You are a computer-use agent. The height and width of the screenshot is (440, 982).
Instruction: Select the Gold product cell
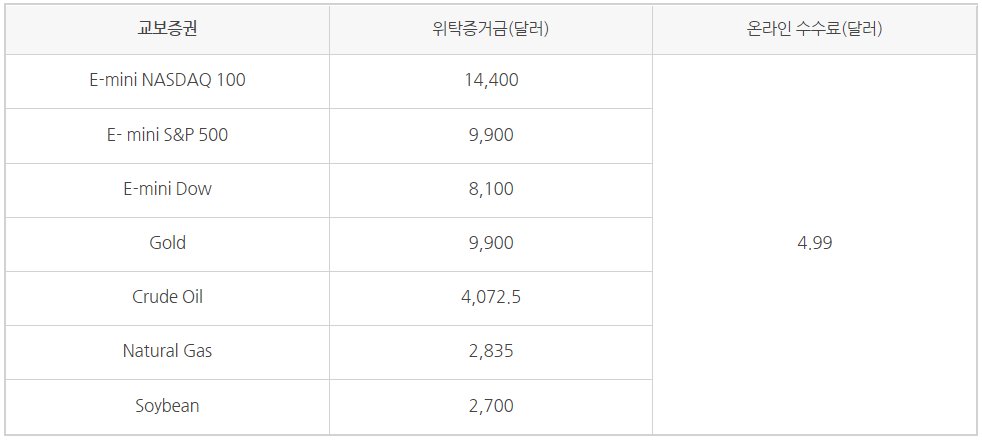(x=167, y=243)
